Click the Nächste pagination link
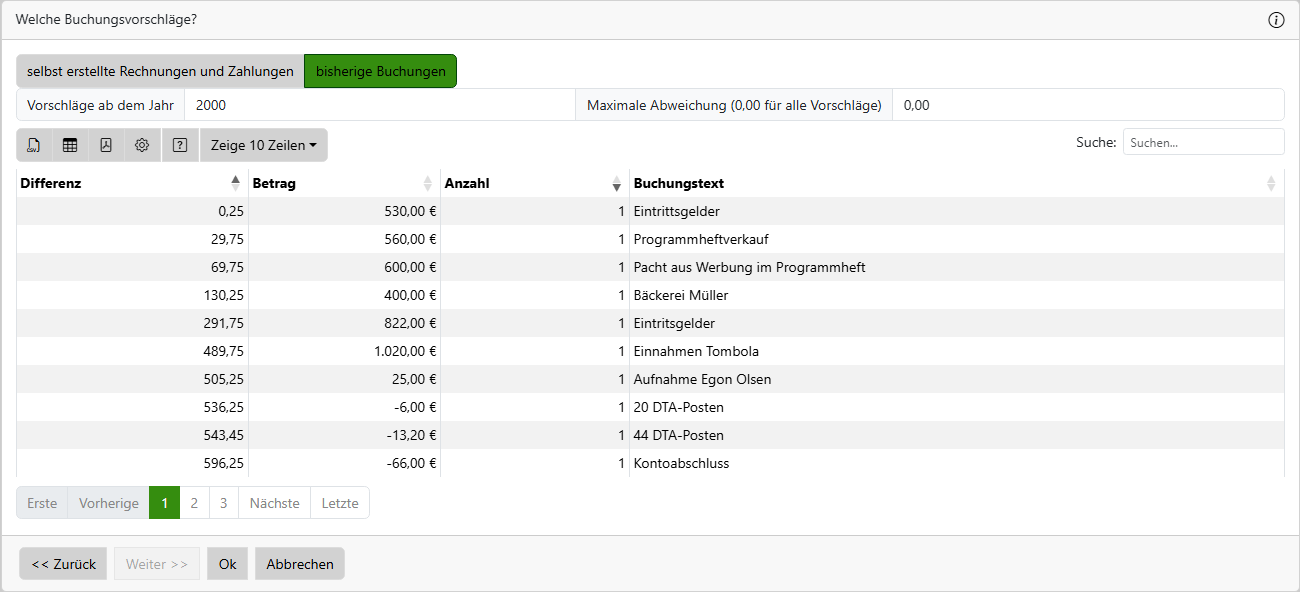 274,503
